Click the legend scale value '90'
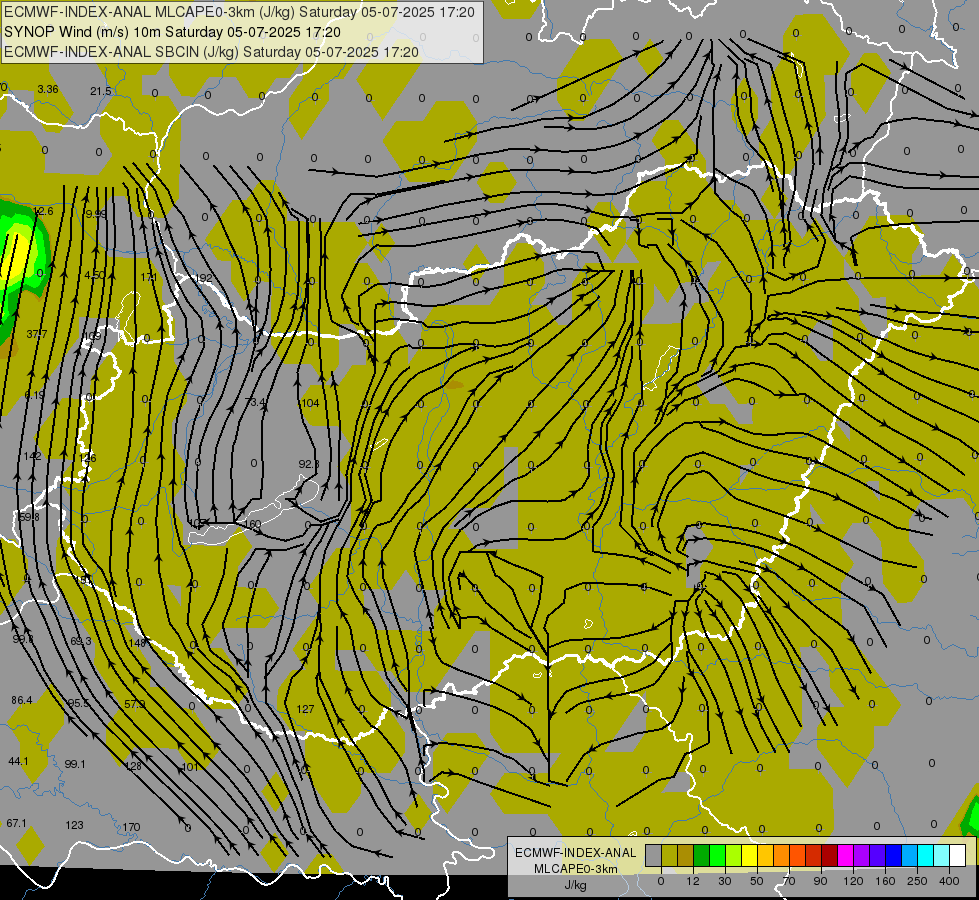Screen dimensions: 979x900 pos(820,881)
